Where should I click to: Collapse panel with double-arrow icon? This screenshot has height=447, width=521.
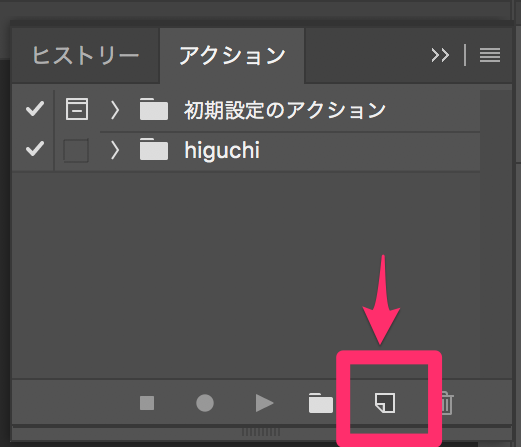(x=440, y=55)
